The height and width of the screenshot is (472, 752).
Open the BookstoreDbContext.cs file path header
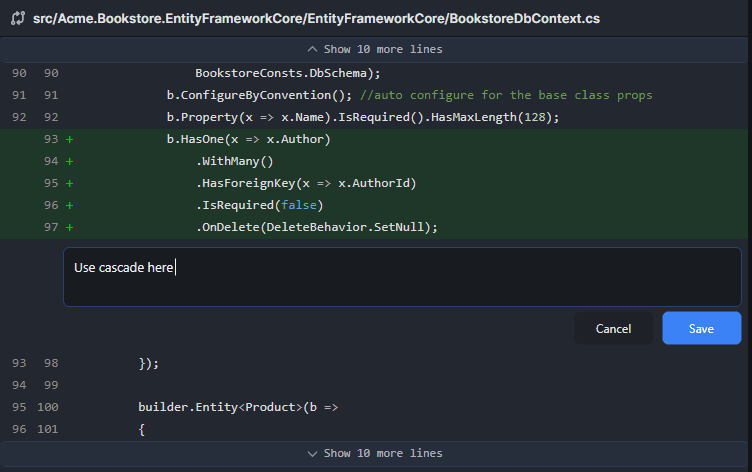pyautogui.click(x=316, y=18)
